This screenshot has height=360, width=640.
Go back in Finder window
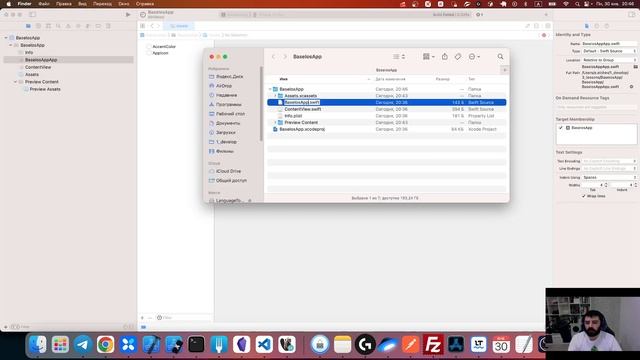(x=273, y=57)
